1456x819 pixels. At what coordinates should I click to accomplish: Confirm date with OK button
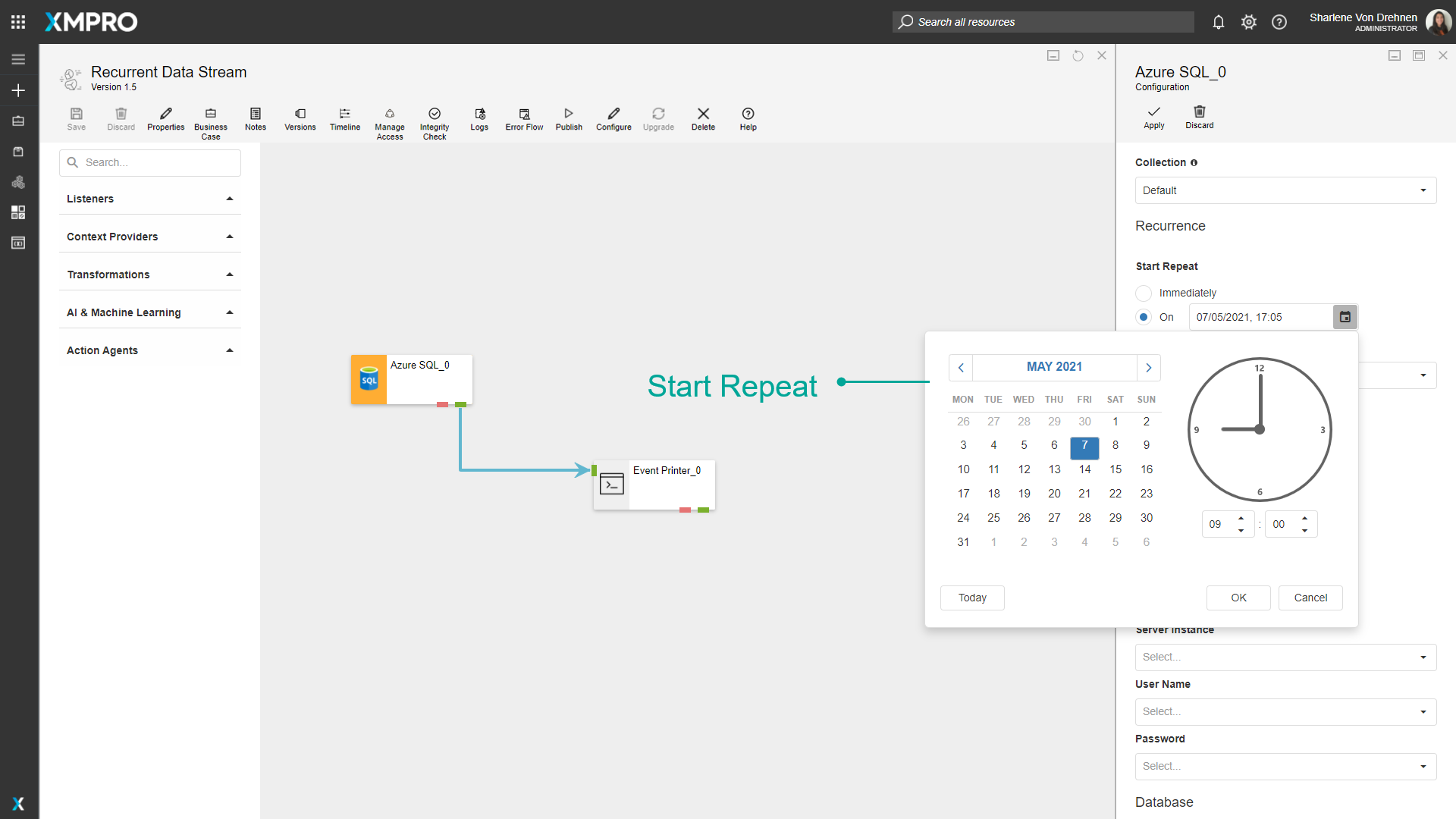[x=1238, y=598]
